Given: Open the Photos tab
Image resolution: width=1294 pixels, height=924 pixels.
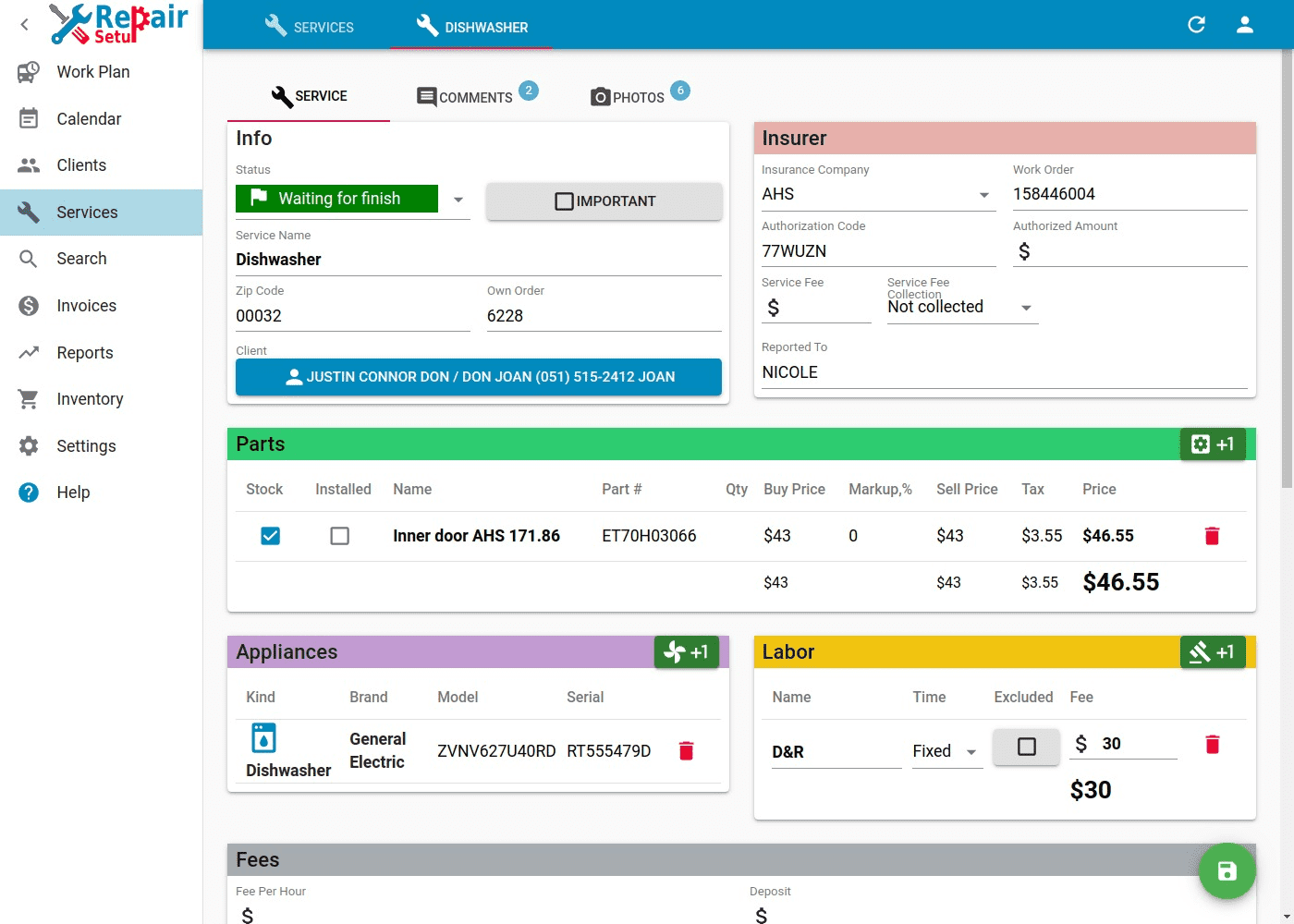Looking at the screenshot, I should [x=628, y=97].
